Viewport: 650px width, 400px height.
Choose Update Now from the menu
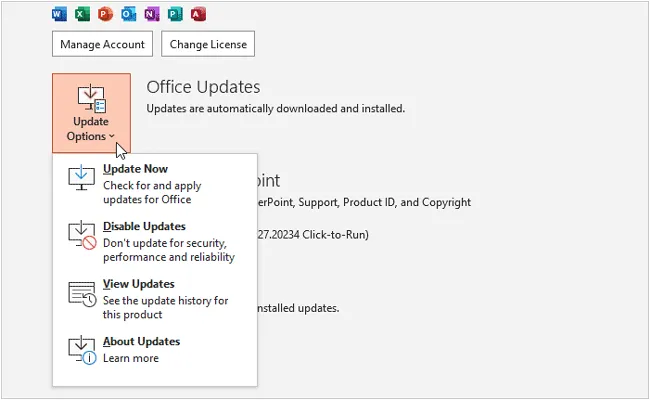[x=135, y=170]
